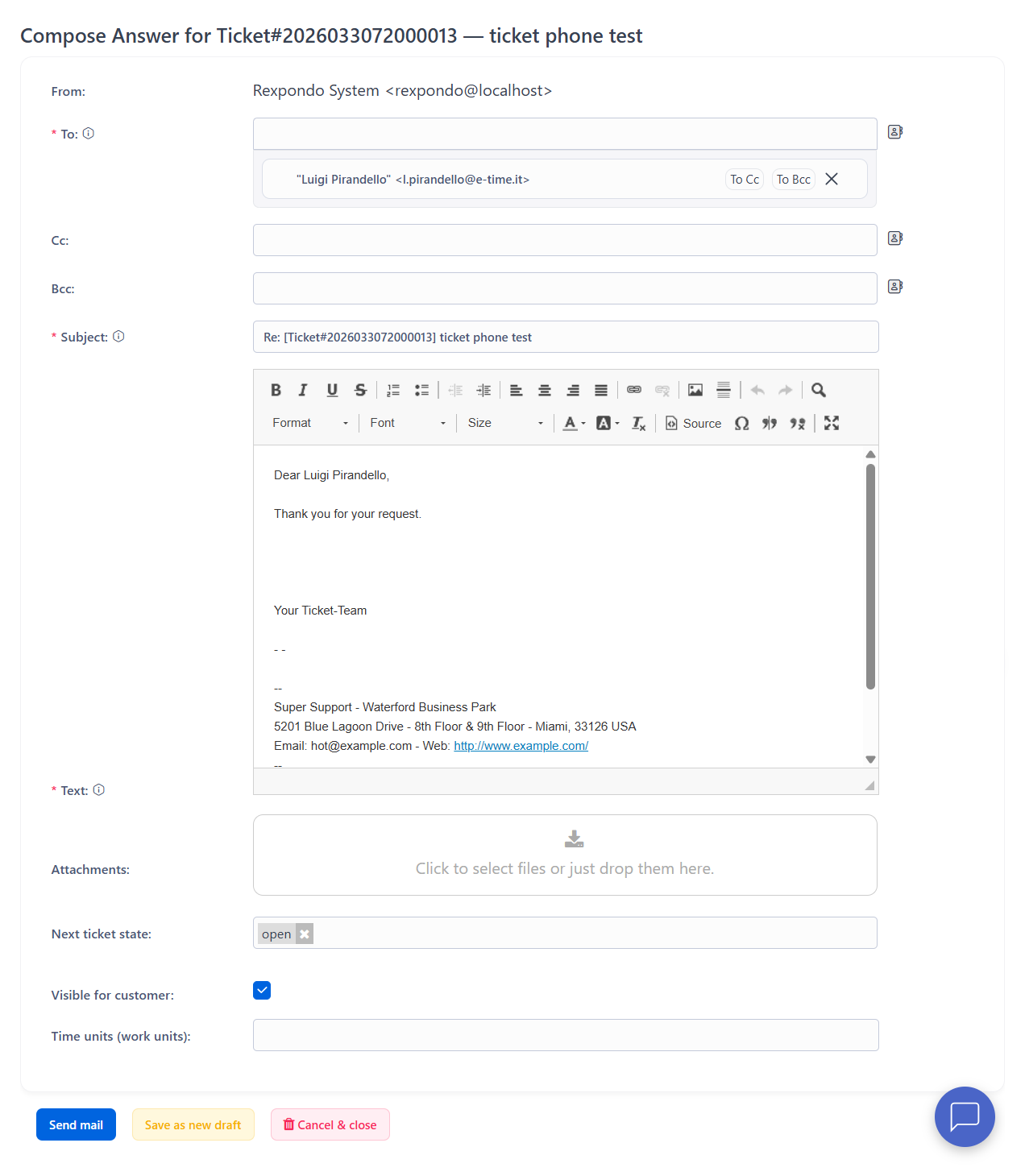This screenshot has height=1176, width=1025.
Task: Open the chat bubble widget
Action: click(x=965, y=1116)
